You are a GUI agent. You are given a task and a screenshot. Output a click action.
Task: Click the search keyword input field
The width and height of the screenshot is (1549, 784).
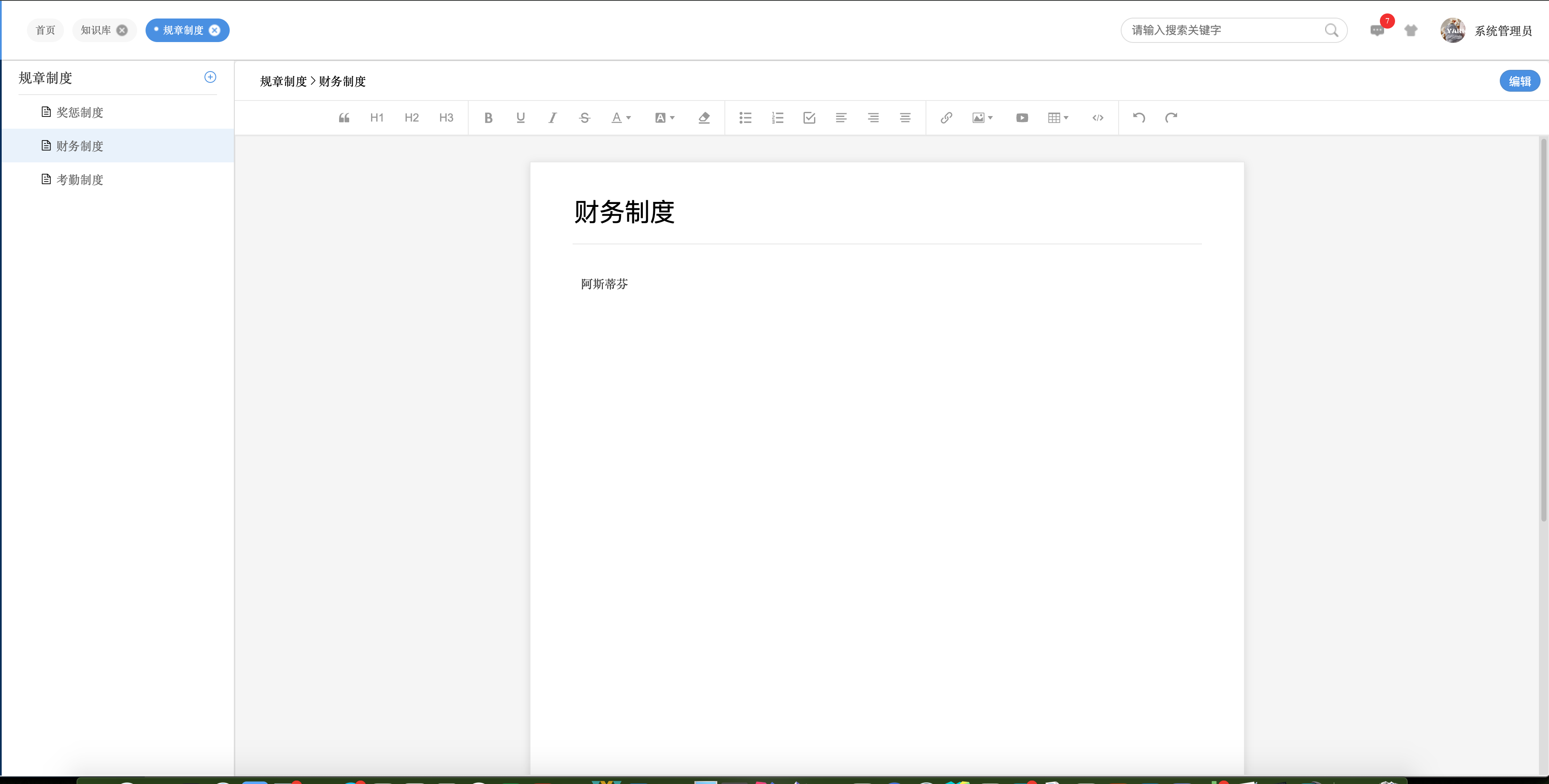(x=1224, y=30)
